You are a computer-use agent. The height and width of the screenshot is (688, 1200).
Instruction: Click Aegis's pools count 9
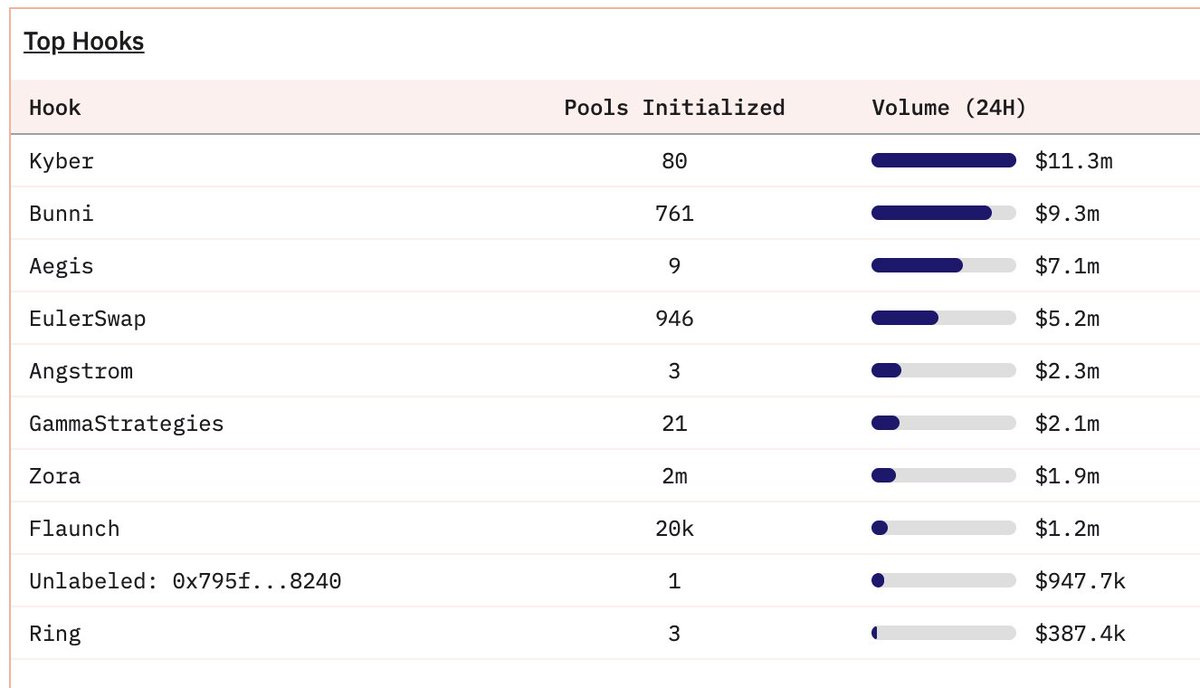(x=674, y=266)
